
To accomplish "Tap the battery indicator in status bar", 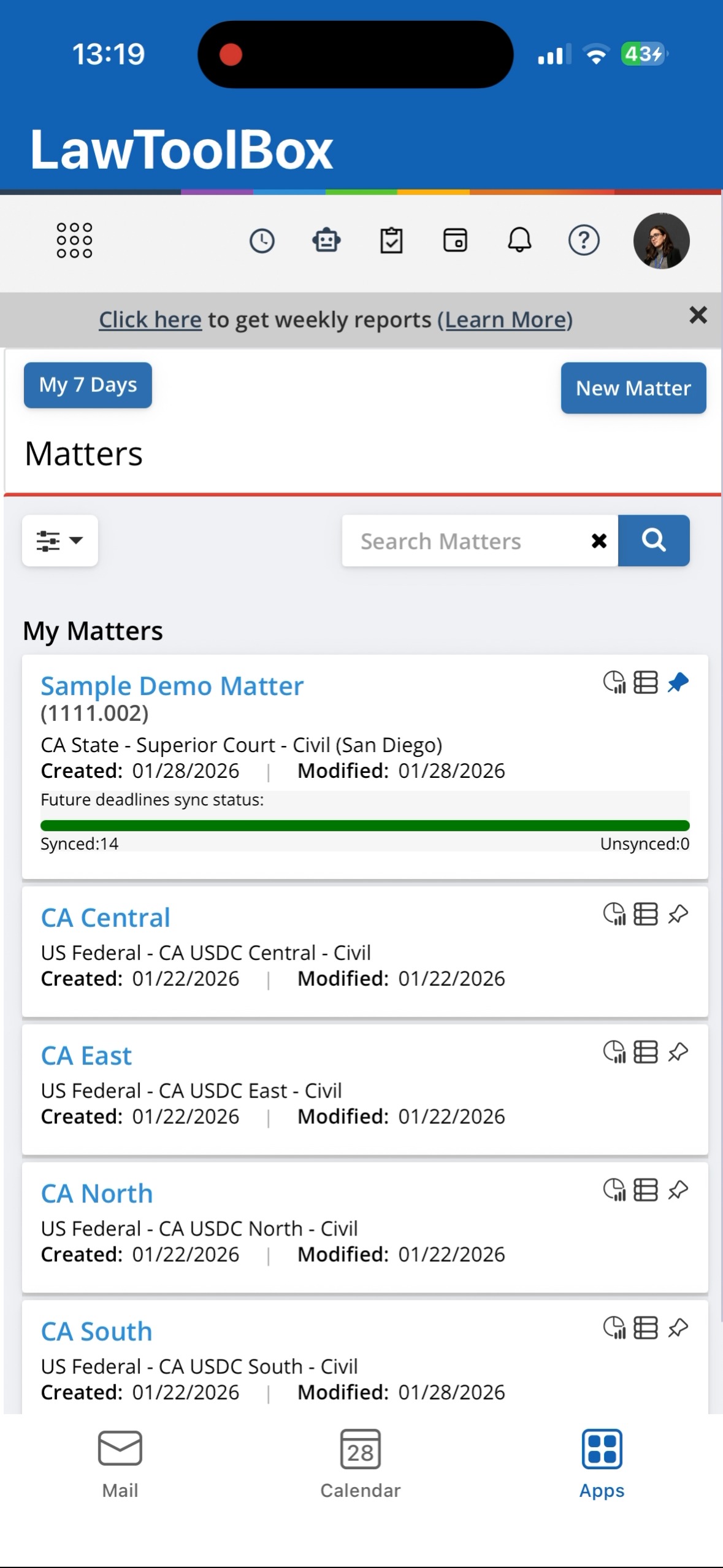I will [645, 54].
